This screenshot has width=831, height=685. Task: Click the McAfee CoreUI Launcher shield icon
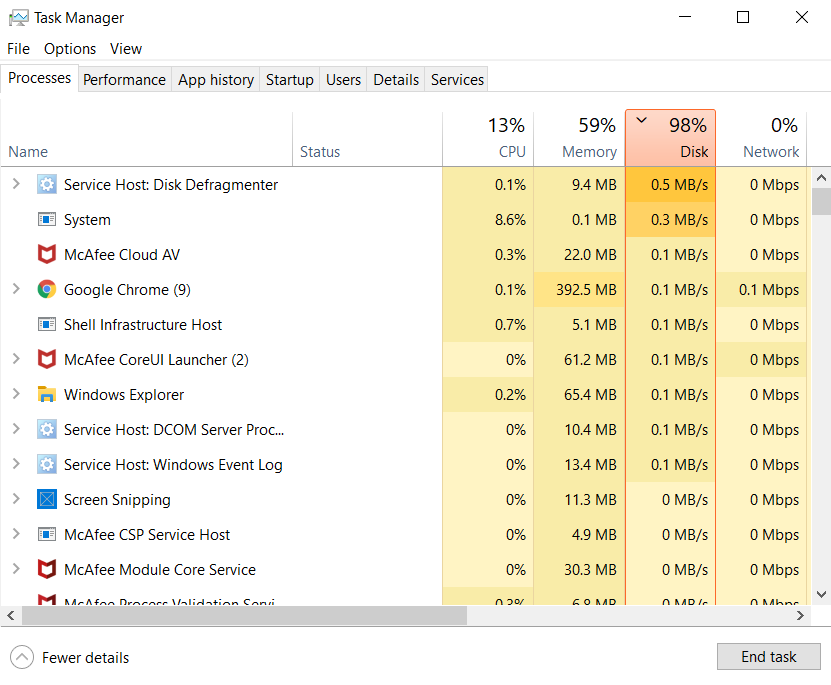pyautogui.click(x=47, y=359)
